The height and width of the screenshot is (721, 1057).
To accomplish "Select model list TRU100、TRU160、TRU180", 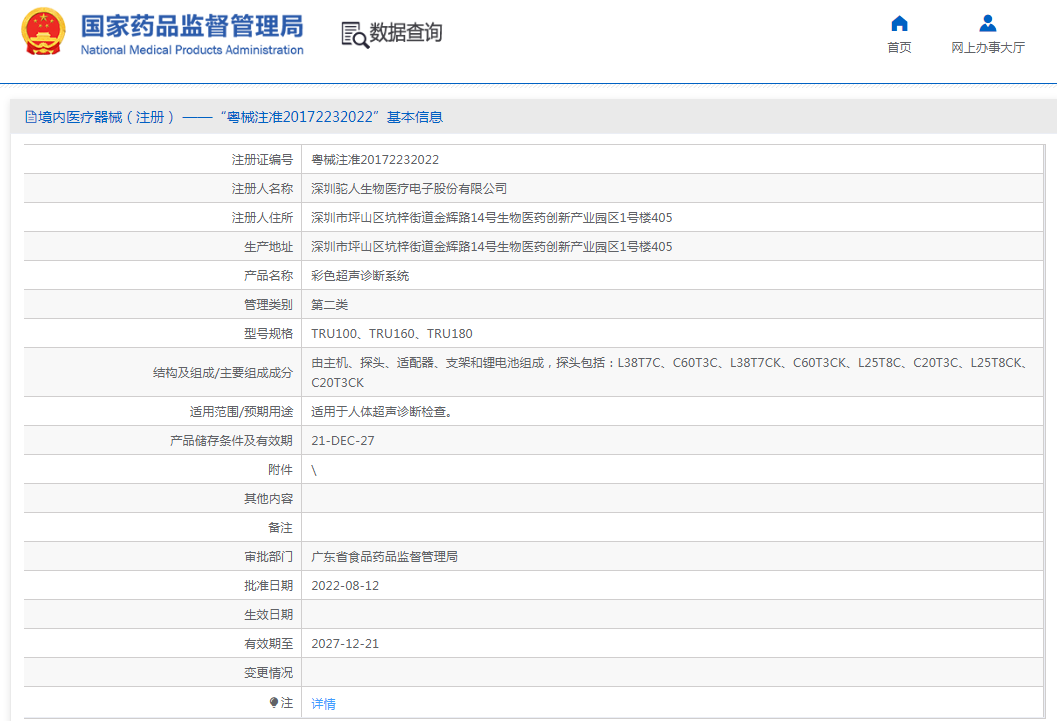I will coord(392,334).
